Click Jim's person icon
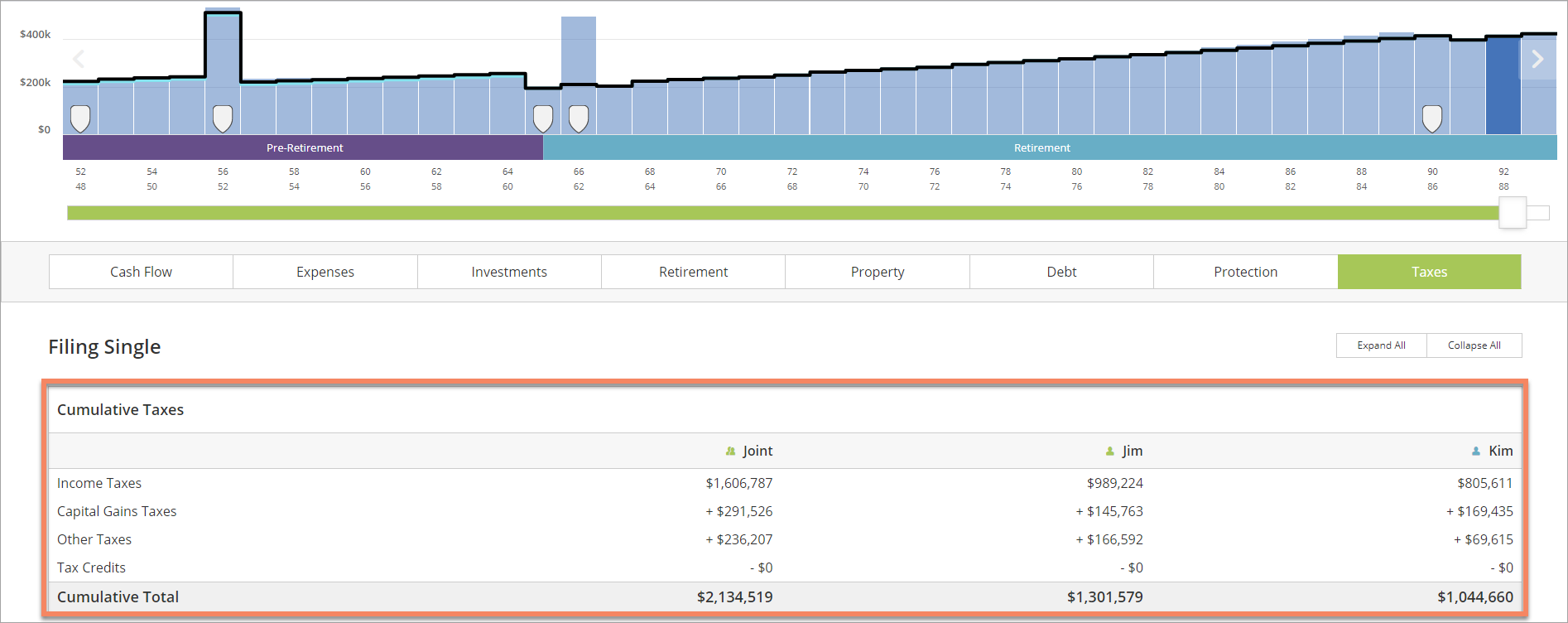 click(1110, 452)
